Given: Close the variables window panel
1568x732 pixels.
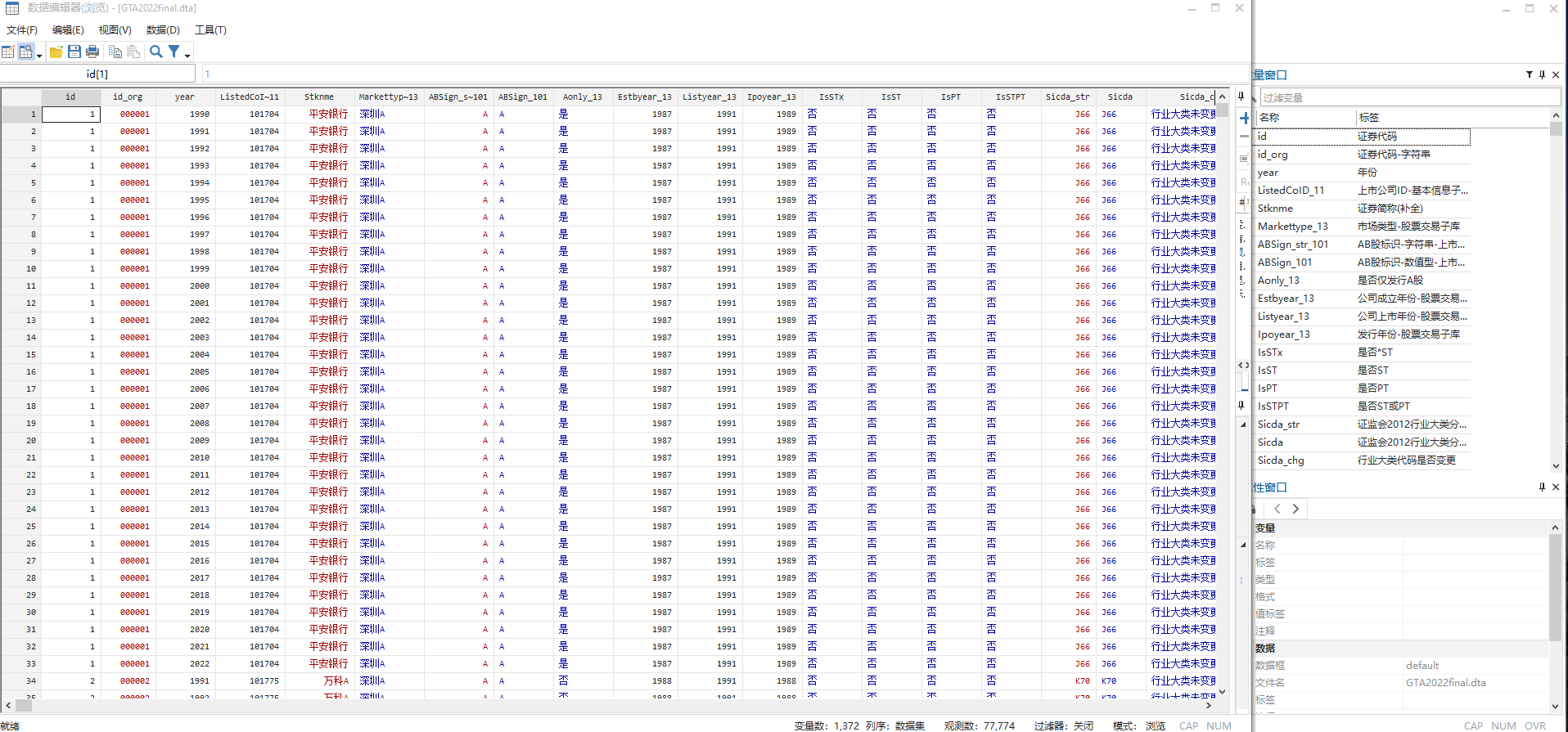Looking at the screenshot, I should (x=1556, y=74).
